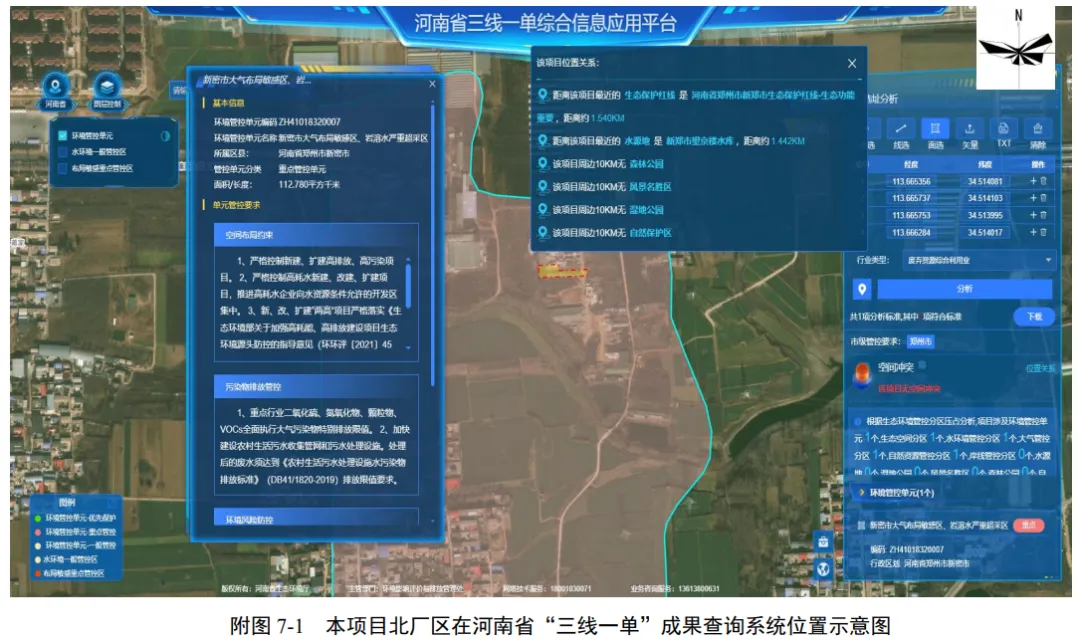The height and width of the screenshot is (643, 1080).
Task: Close the 该项目位置关系 popup
Action: tap(852, 63)
